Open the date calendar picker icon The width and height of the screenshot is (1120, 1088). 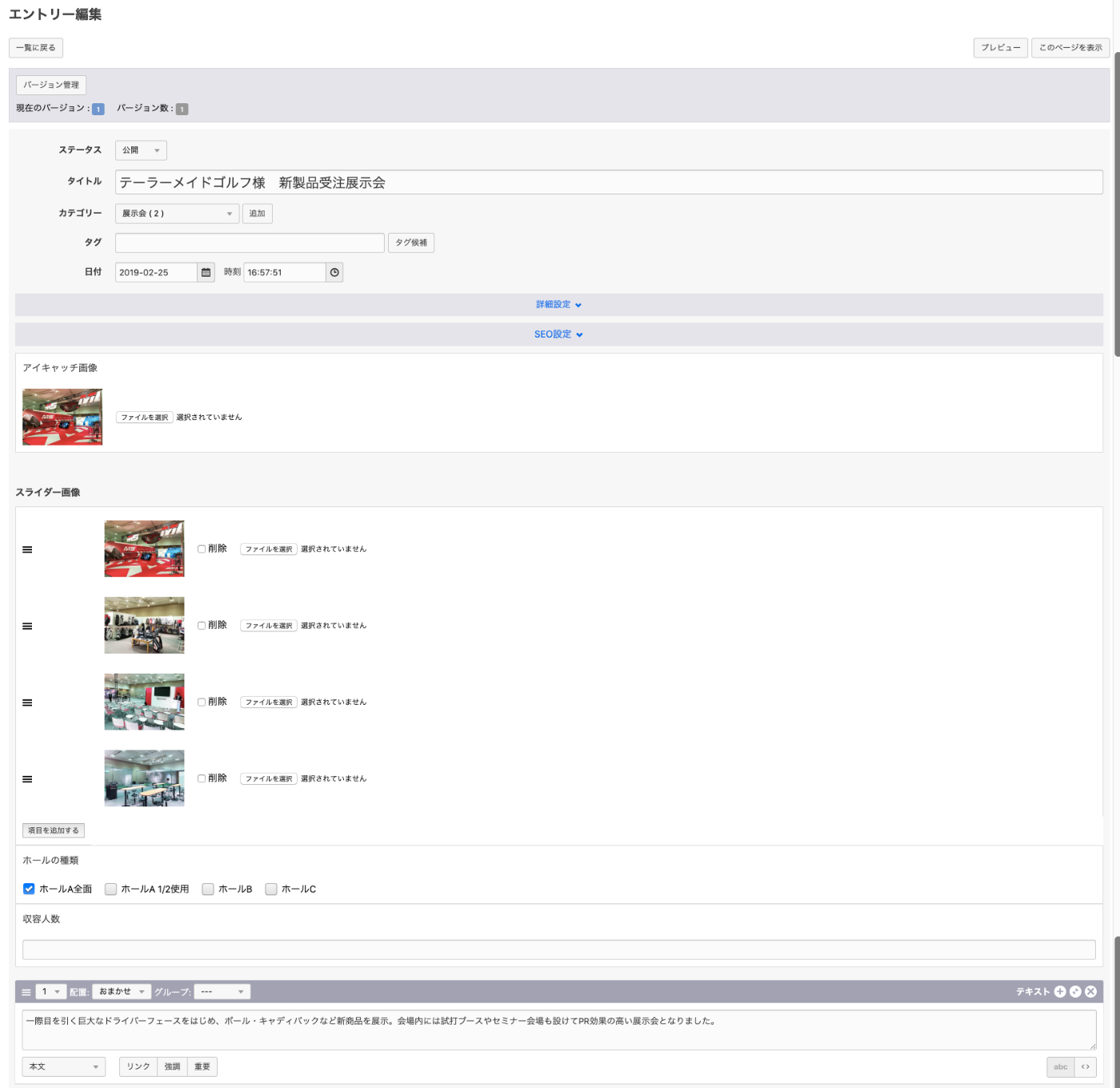click(206, 273)
